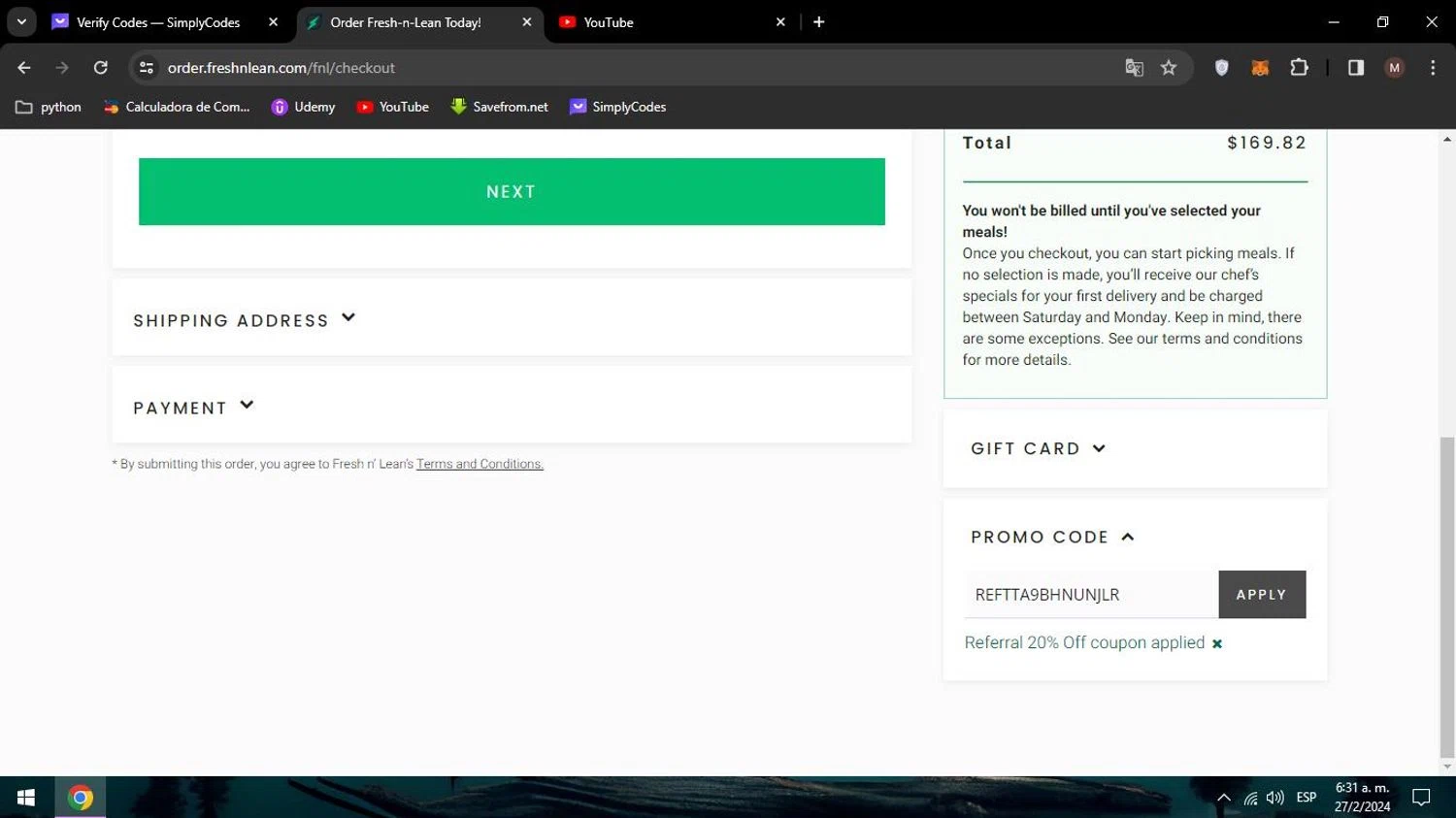
Task: Close the Order Fresh-n-Lean tab
Action: (527, 22)
